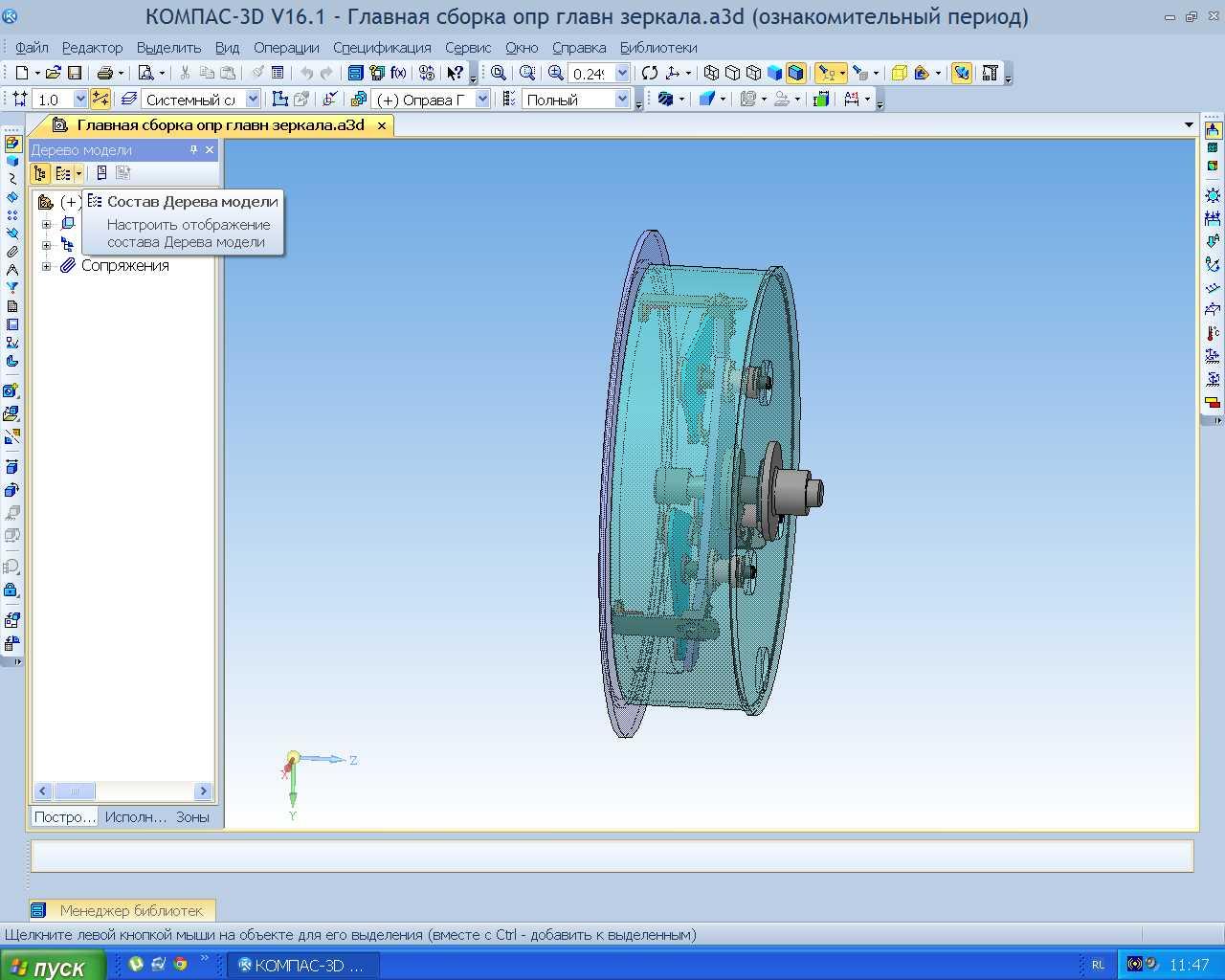The width and height of the screenshot is (1225, 980).
Task: Click the Print icon in the toolbar
Action: tap(104, 73)
